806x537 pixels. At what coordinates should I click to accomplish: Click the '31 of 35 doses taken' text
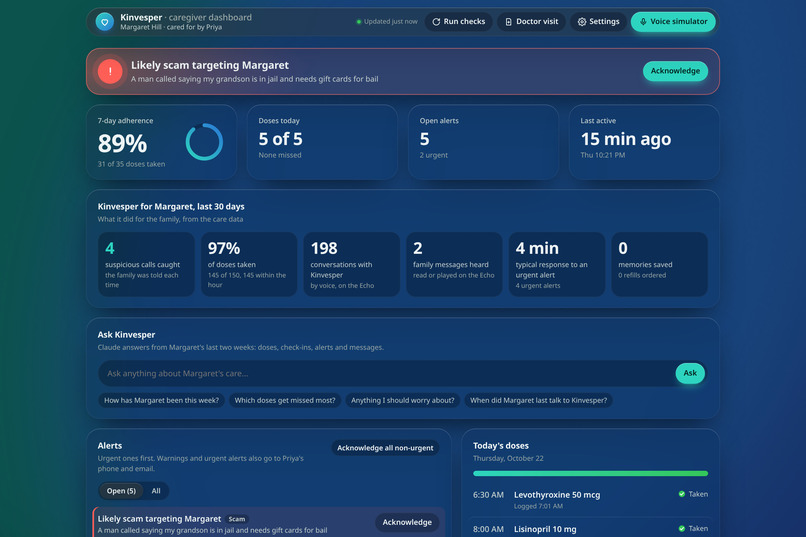pyautogui.click(x=132, y=164)
